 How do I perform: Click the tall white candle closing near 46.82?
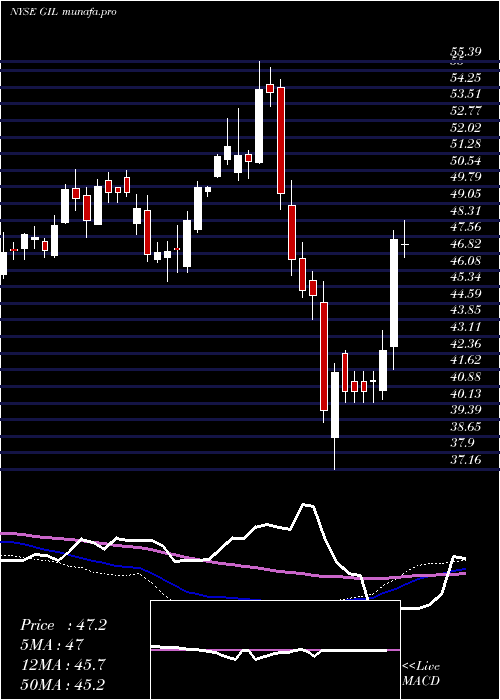(x=394, y=293)
